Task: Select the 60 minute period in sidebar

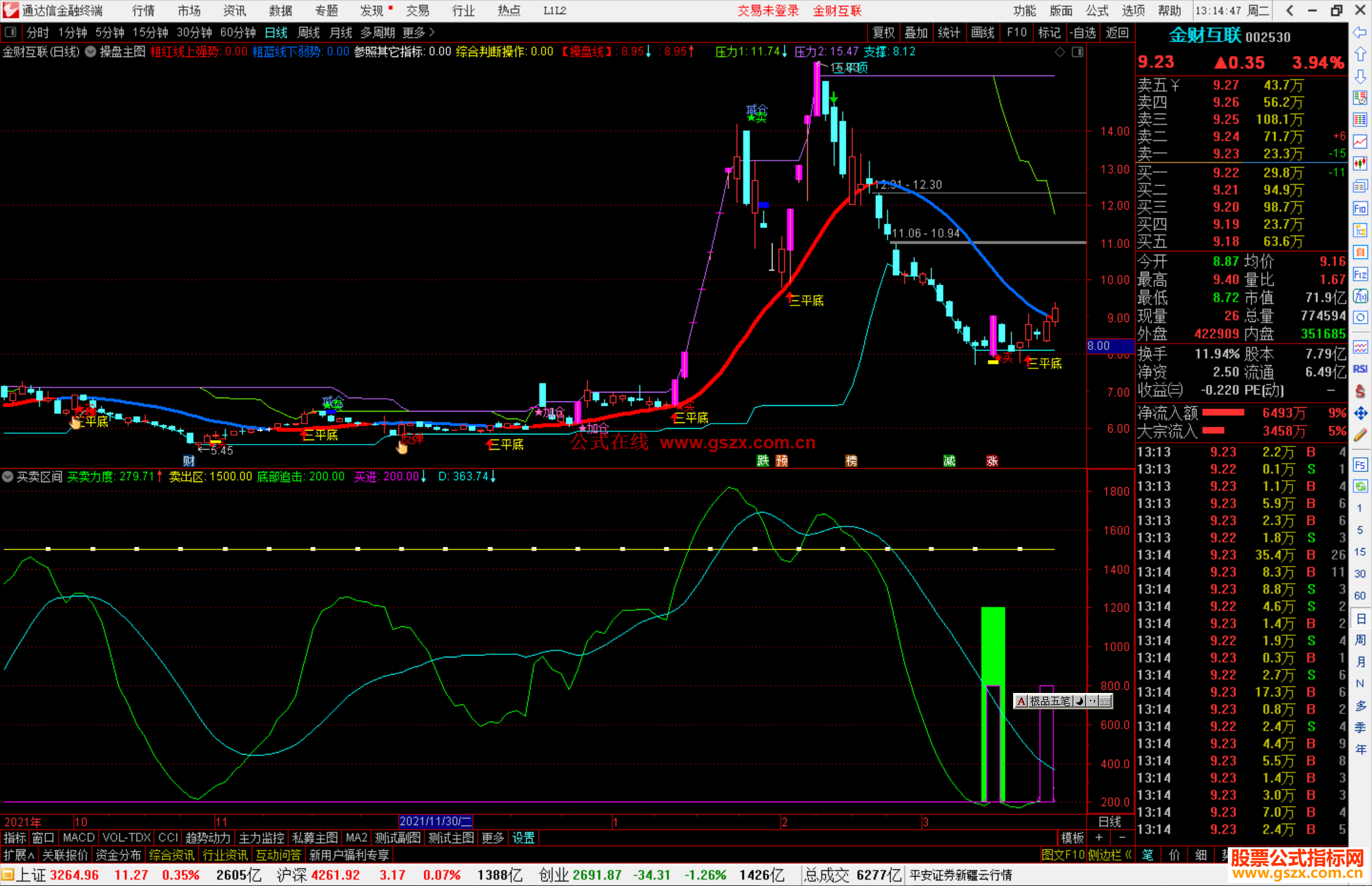Action: (x=1360, y=596)
